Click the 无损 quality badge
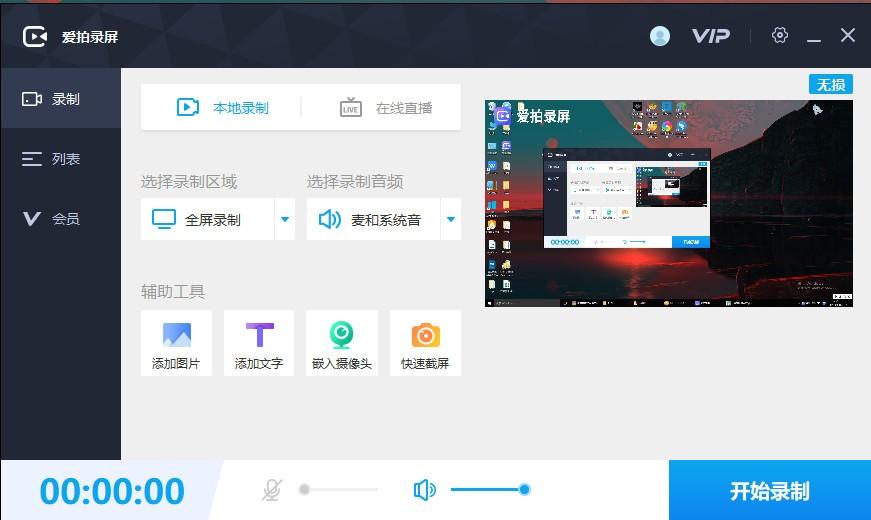871x520 pixels. 830,84
